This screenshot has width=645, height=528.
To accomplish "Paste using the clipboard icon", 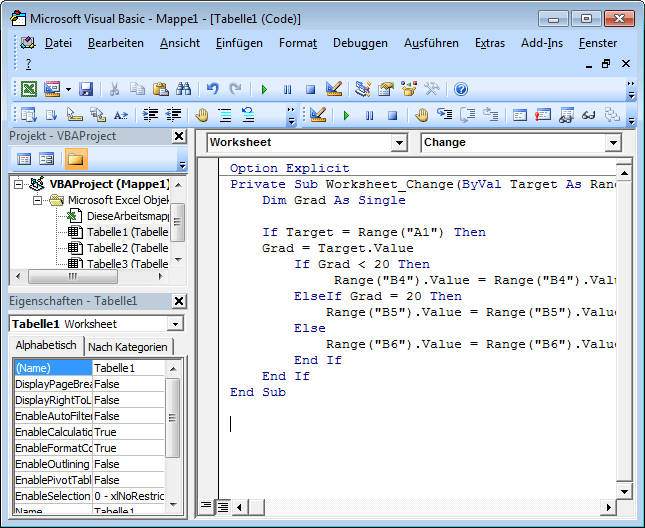I will [160, 89].
